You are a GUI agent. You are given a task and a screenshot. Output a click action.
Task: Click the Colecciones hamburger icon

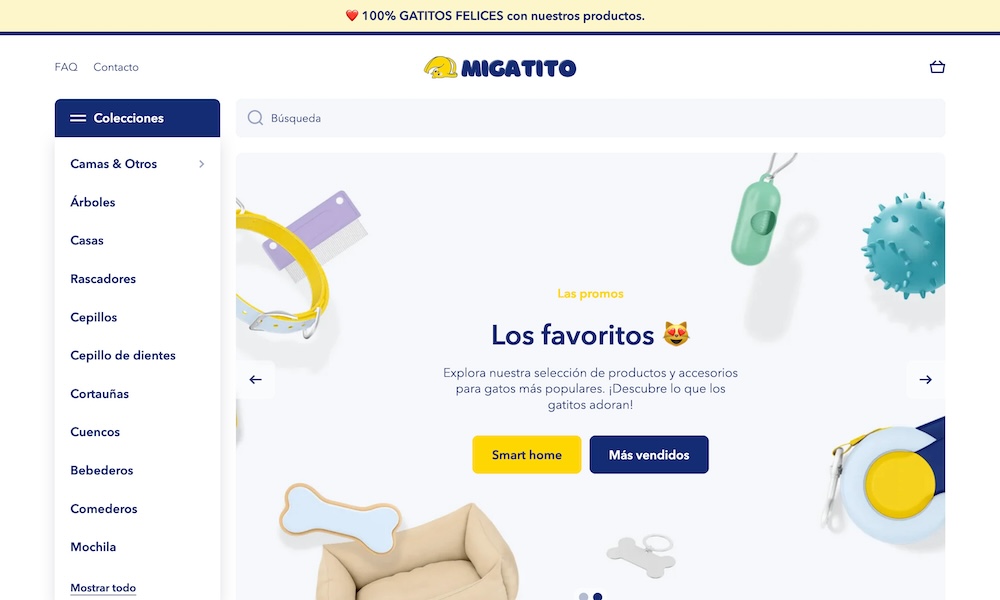click(78, 118)
